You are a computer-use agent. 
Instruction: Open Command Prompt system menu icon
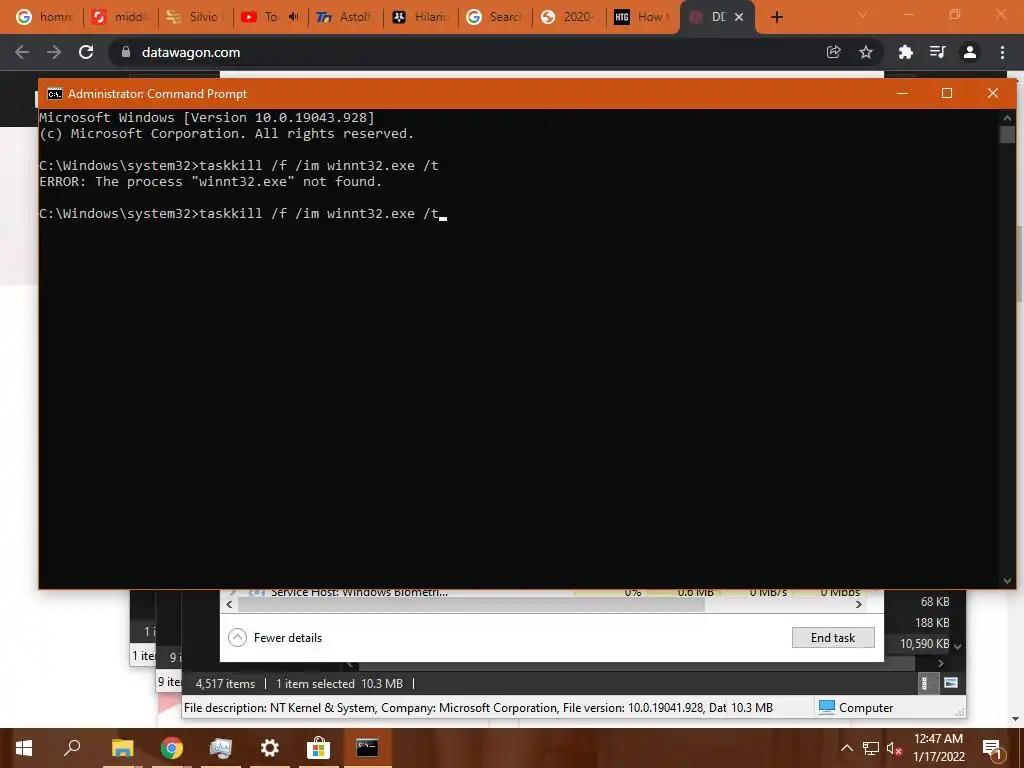coord(55,94)
